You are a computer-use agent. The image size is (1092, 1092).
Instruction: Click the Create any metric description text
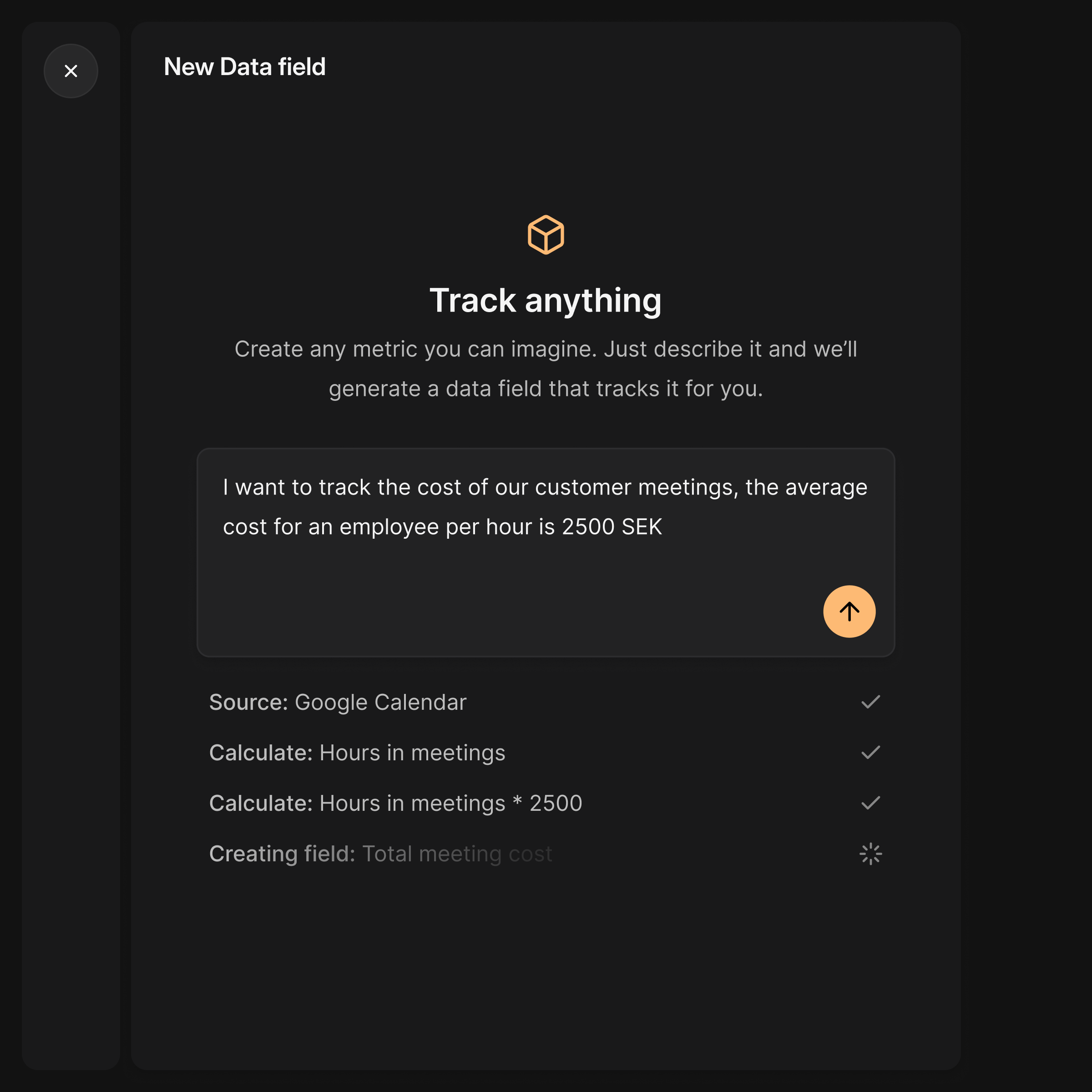[x=546, y=369]
